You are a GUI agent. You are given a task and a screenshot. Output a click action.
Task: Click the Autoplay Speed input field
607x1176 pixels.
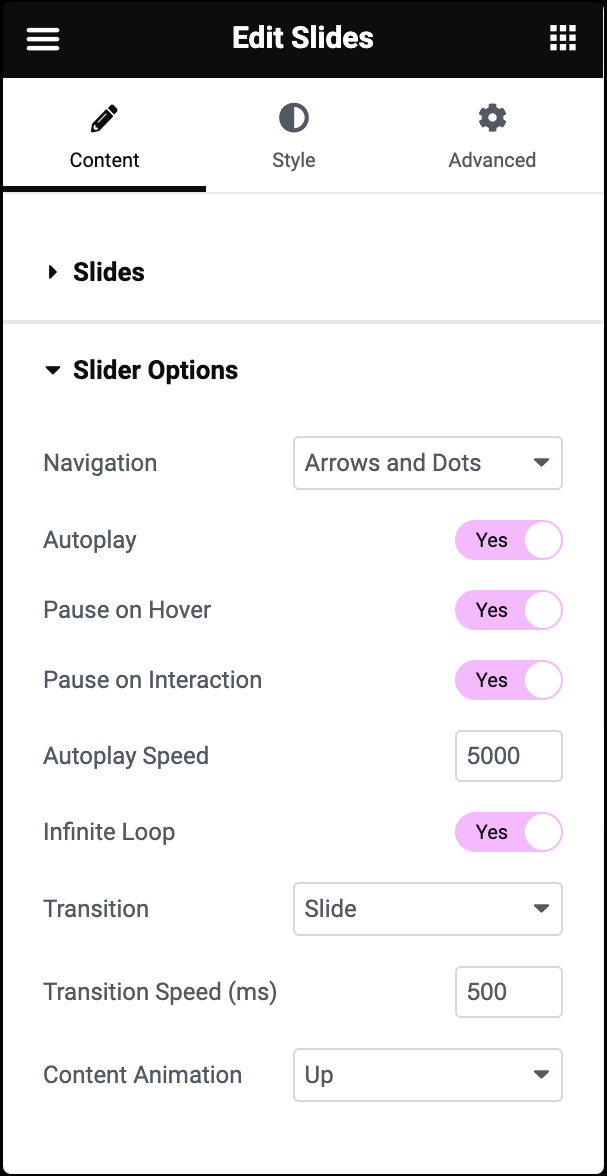tap(509, 756)
